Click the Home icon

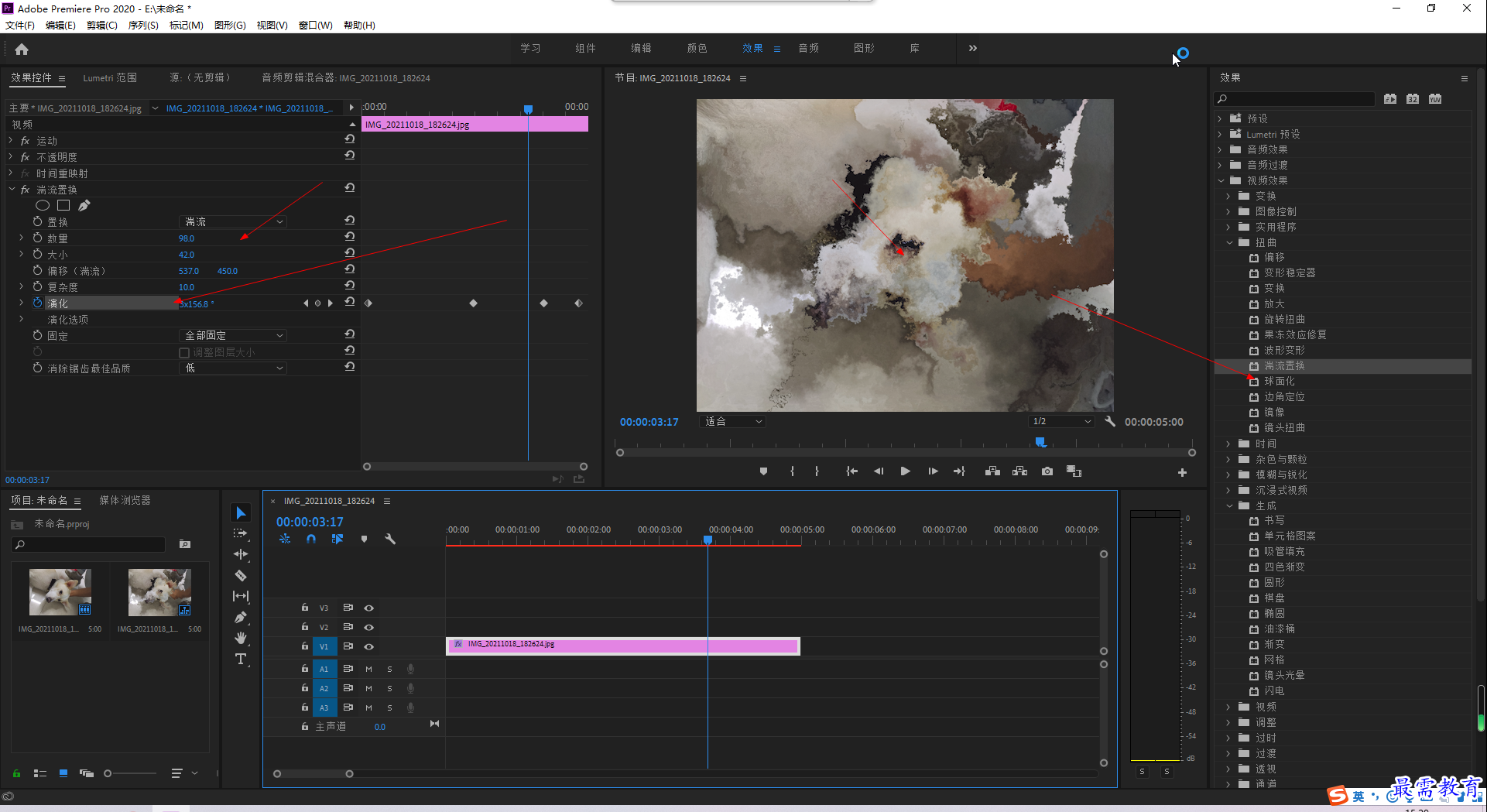(x=22, y=49)
